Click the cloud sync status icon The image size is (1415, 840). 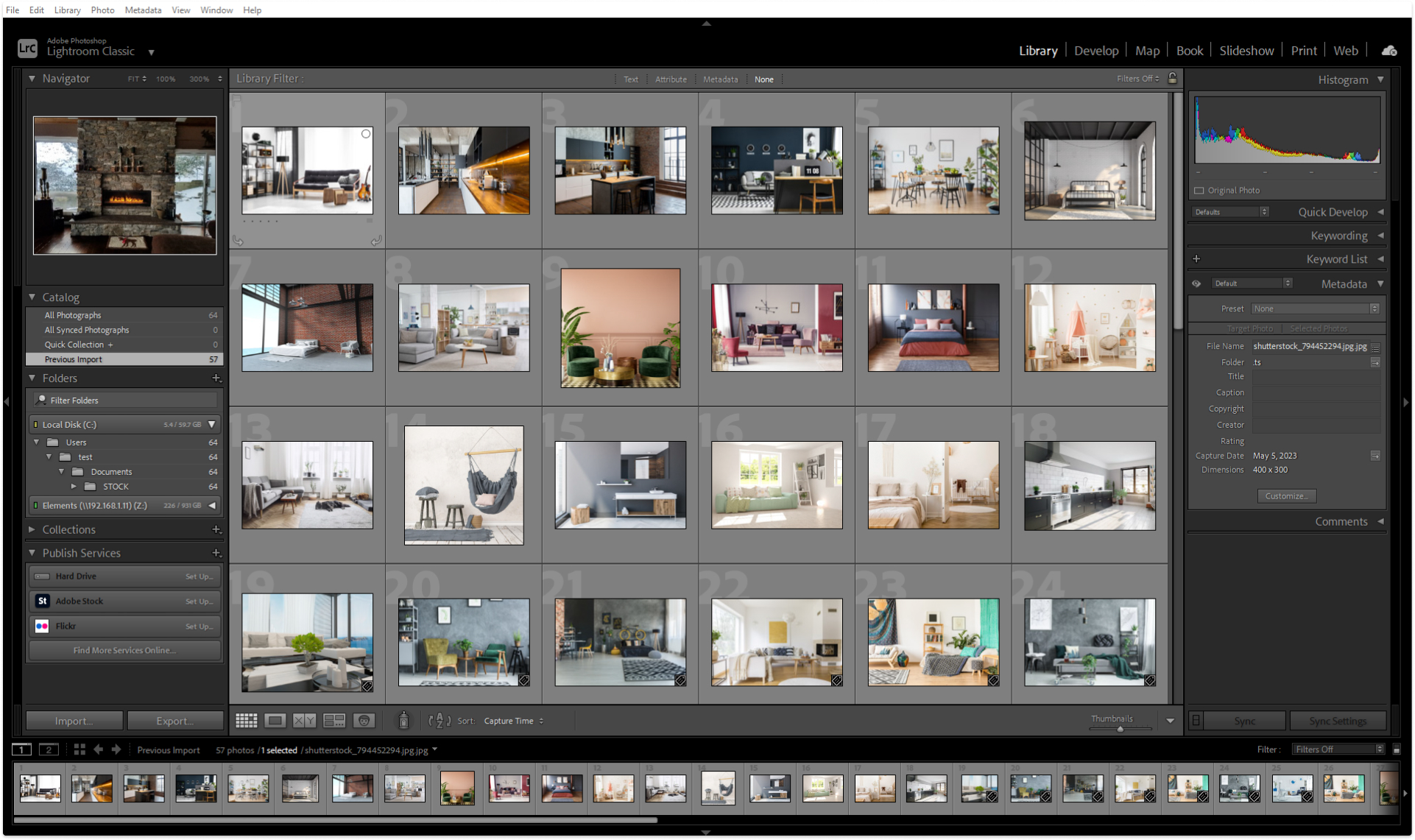coord(1388,50)
